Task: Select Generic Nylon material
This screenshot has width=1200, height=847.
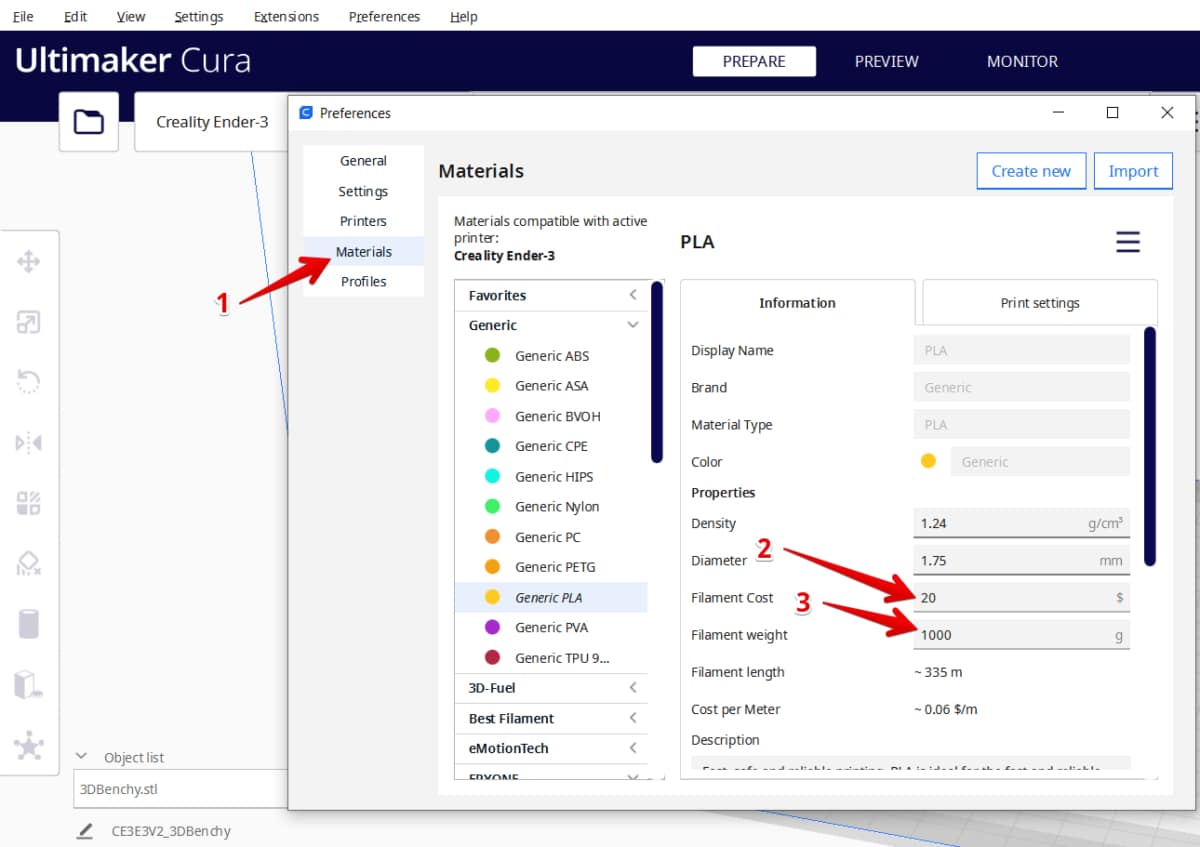Action: [551, 507]
